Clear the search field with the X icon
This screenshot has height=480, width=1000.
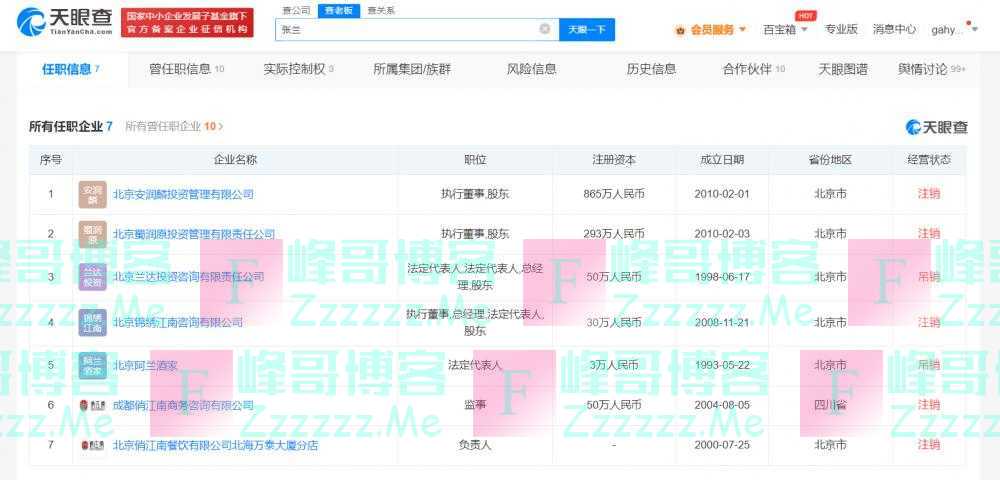pos(545,29)
